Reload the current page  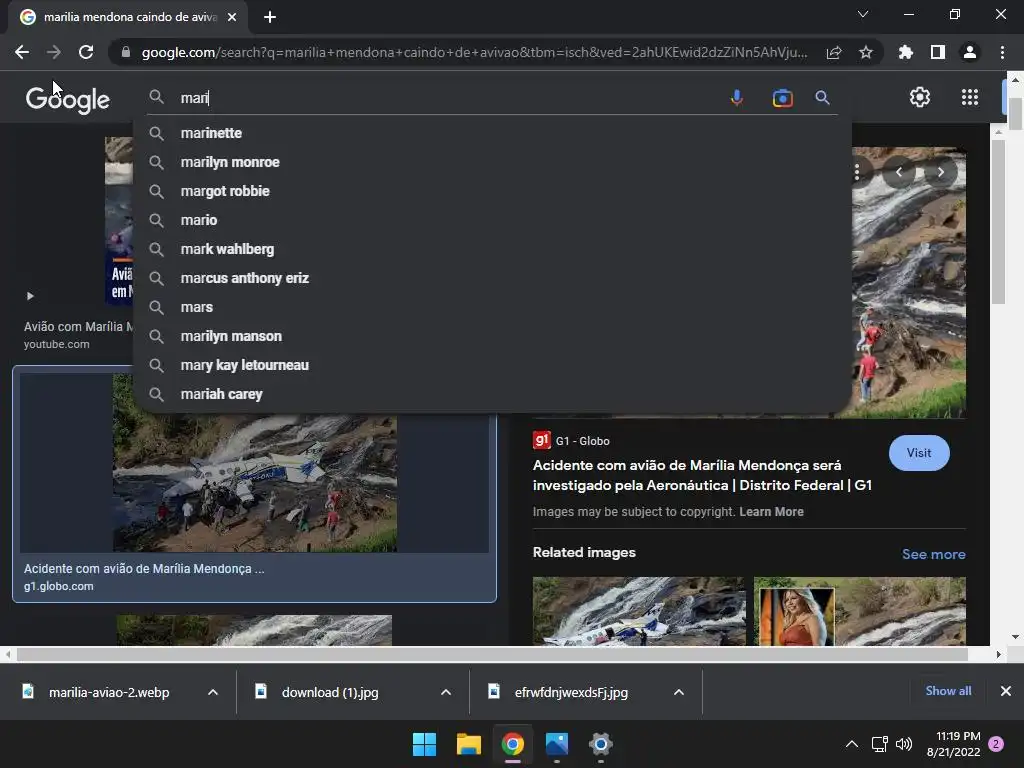[86, 52]
